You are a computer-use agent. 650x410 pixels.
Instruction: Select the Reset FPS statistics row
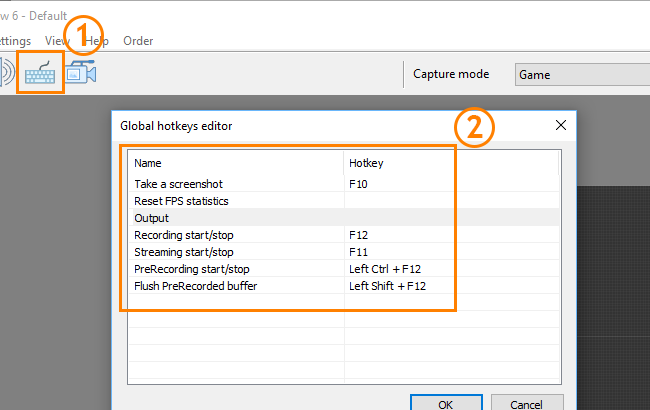pyautogui.click(x=344, y=201)
